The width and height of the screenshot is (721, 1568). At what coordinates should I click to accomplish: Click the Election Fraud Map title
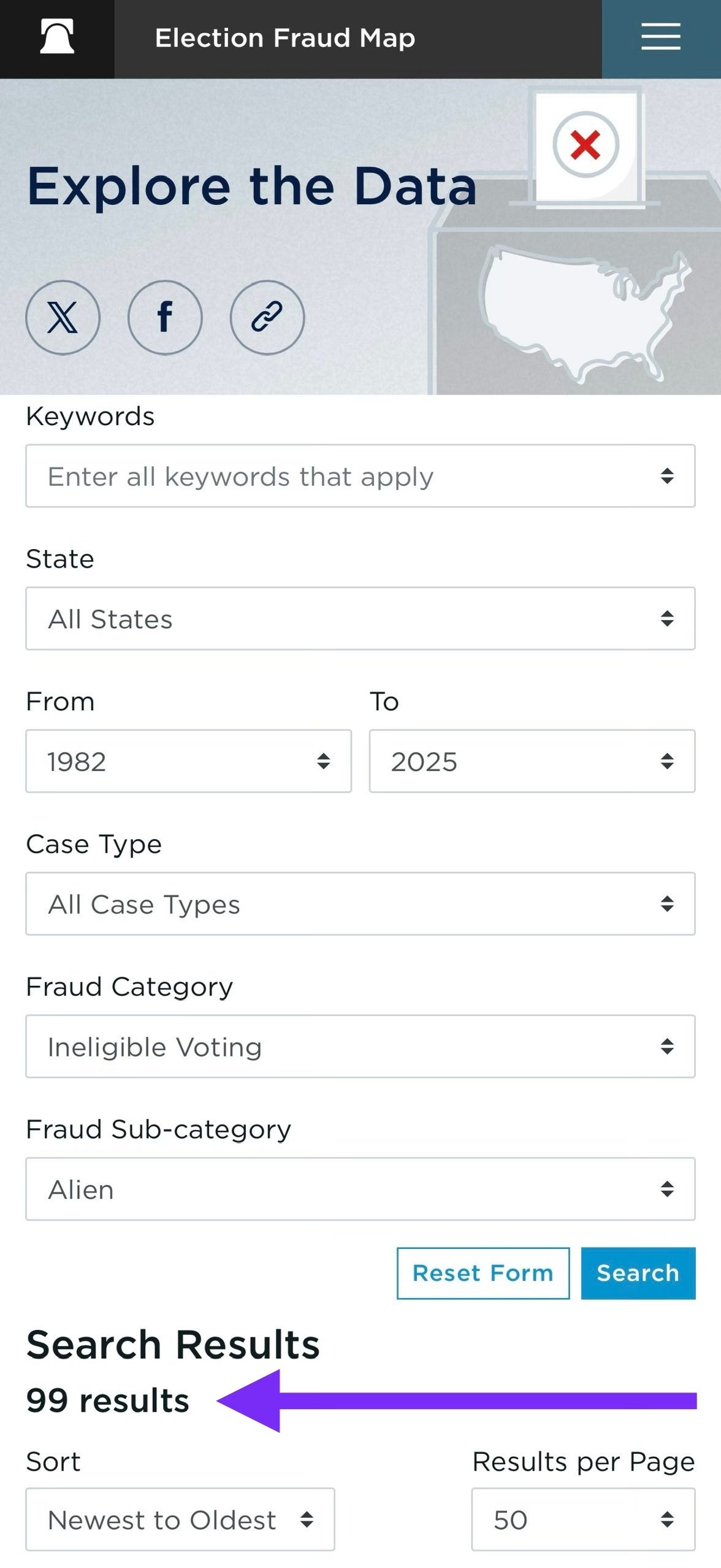pyautogui.click(x=285, y=38)
